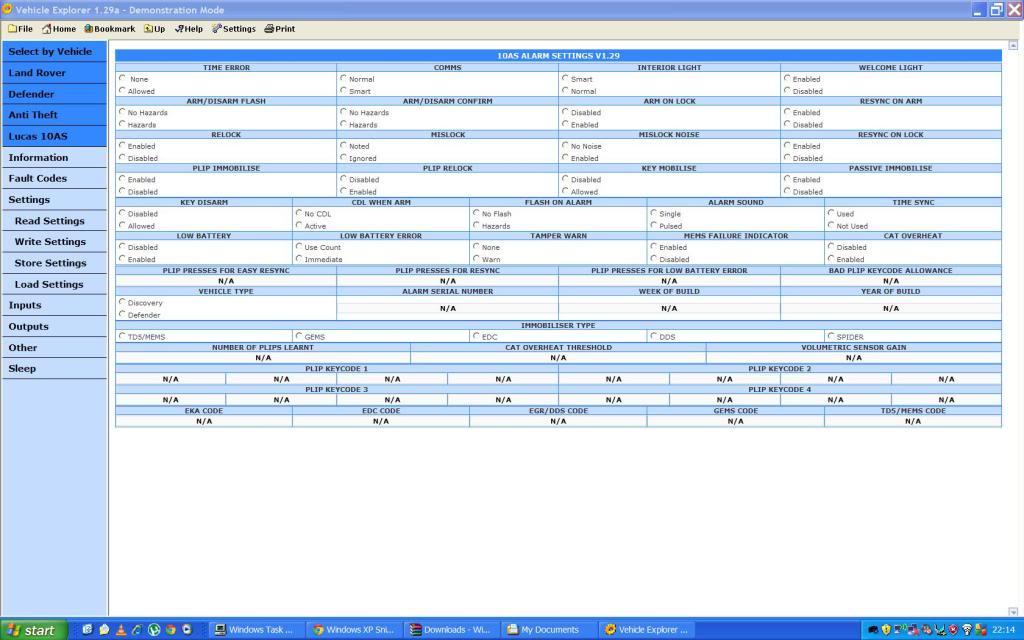Go up one level with Up icon
The height and width of the screenshot is (640, 1024).
(x=154, y=29)
